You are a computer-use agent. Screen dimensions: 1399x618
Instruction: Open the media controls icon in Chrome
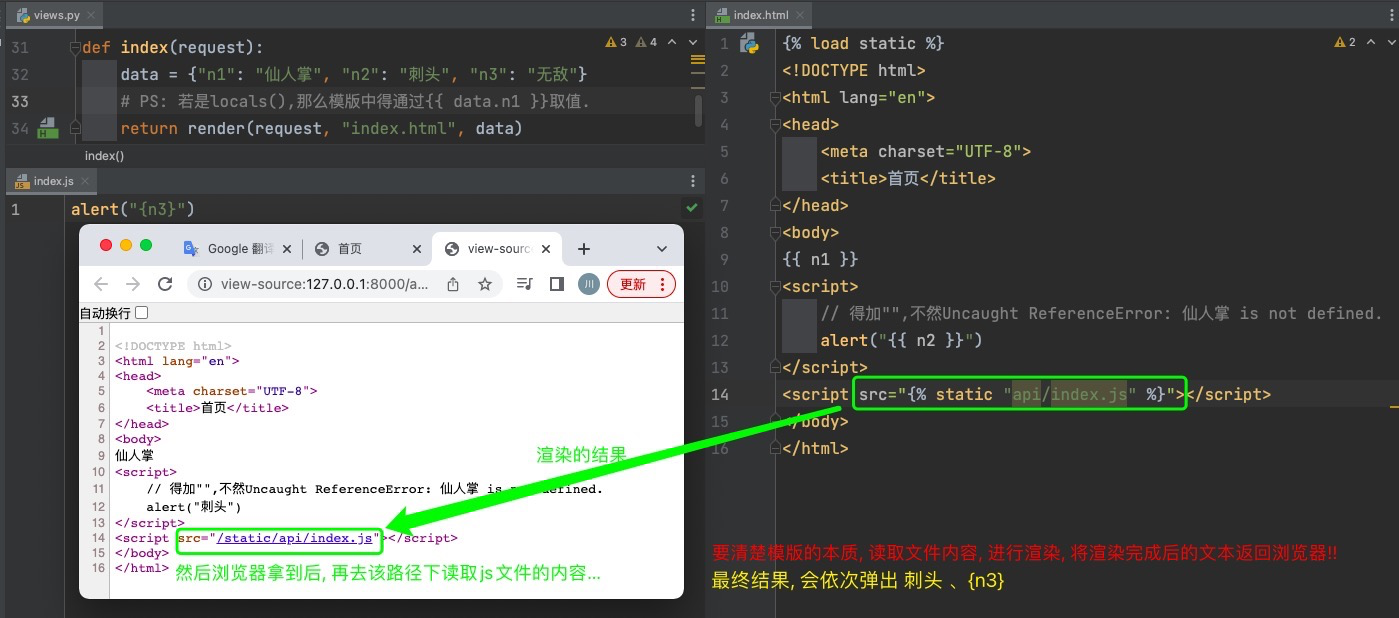[x=525, y=284]
